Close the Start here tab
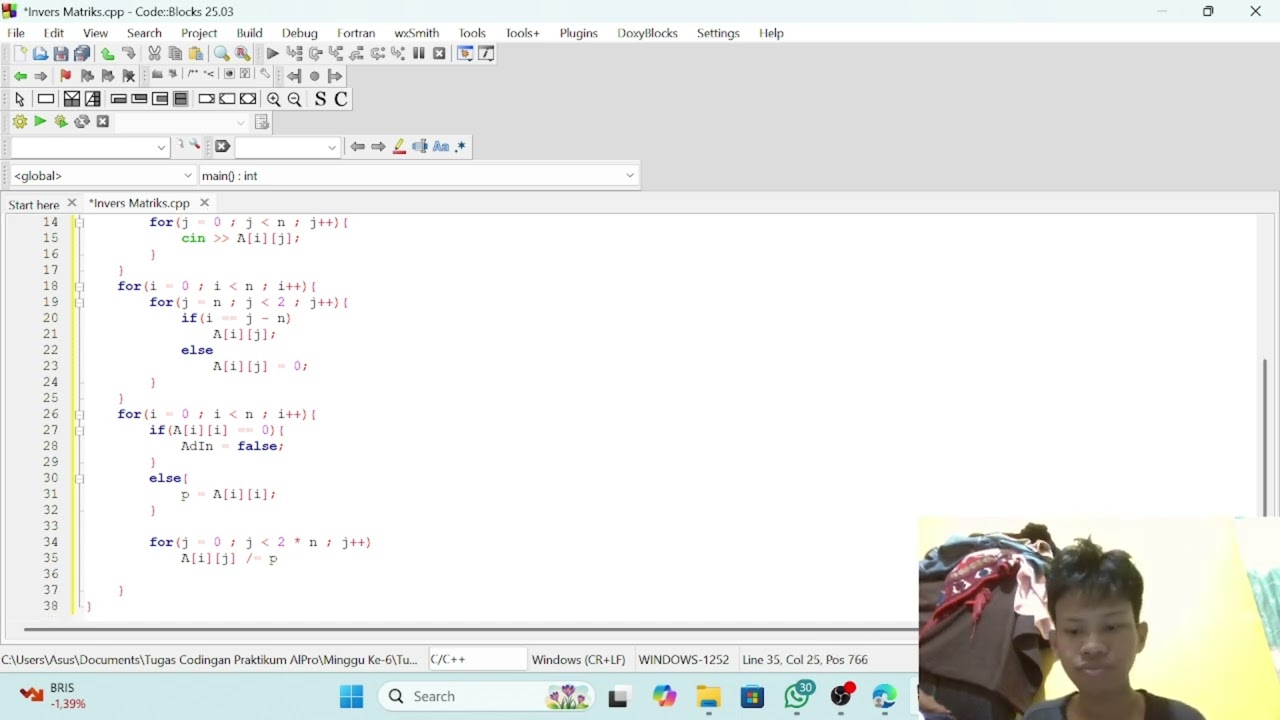This screenshot has width=1280, height=720. (x=71, y=203)
